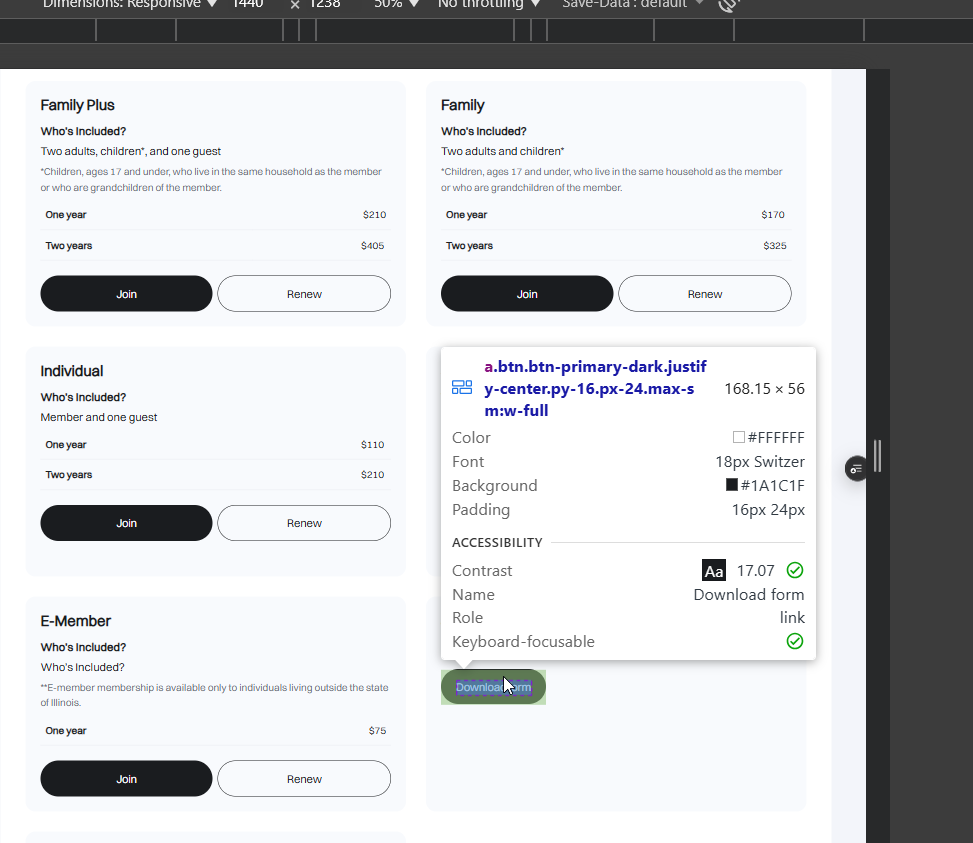
Task: Click the viewport resize handle on the right edge
Action: pyautogui.click(x=878, y=456)
